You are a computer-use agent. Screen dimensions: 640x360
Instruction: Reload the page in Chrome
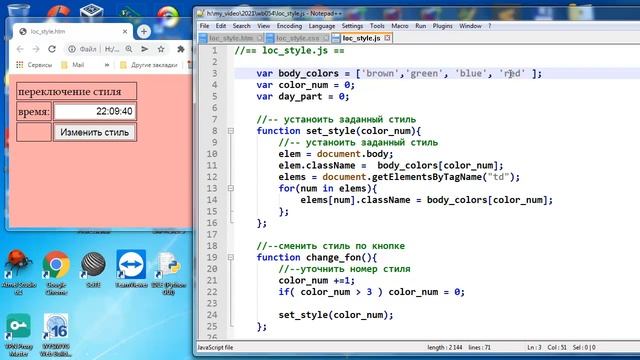[52, 49]
